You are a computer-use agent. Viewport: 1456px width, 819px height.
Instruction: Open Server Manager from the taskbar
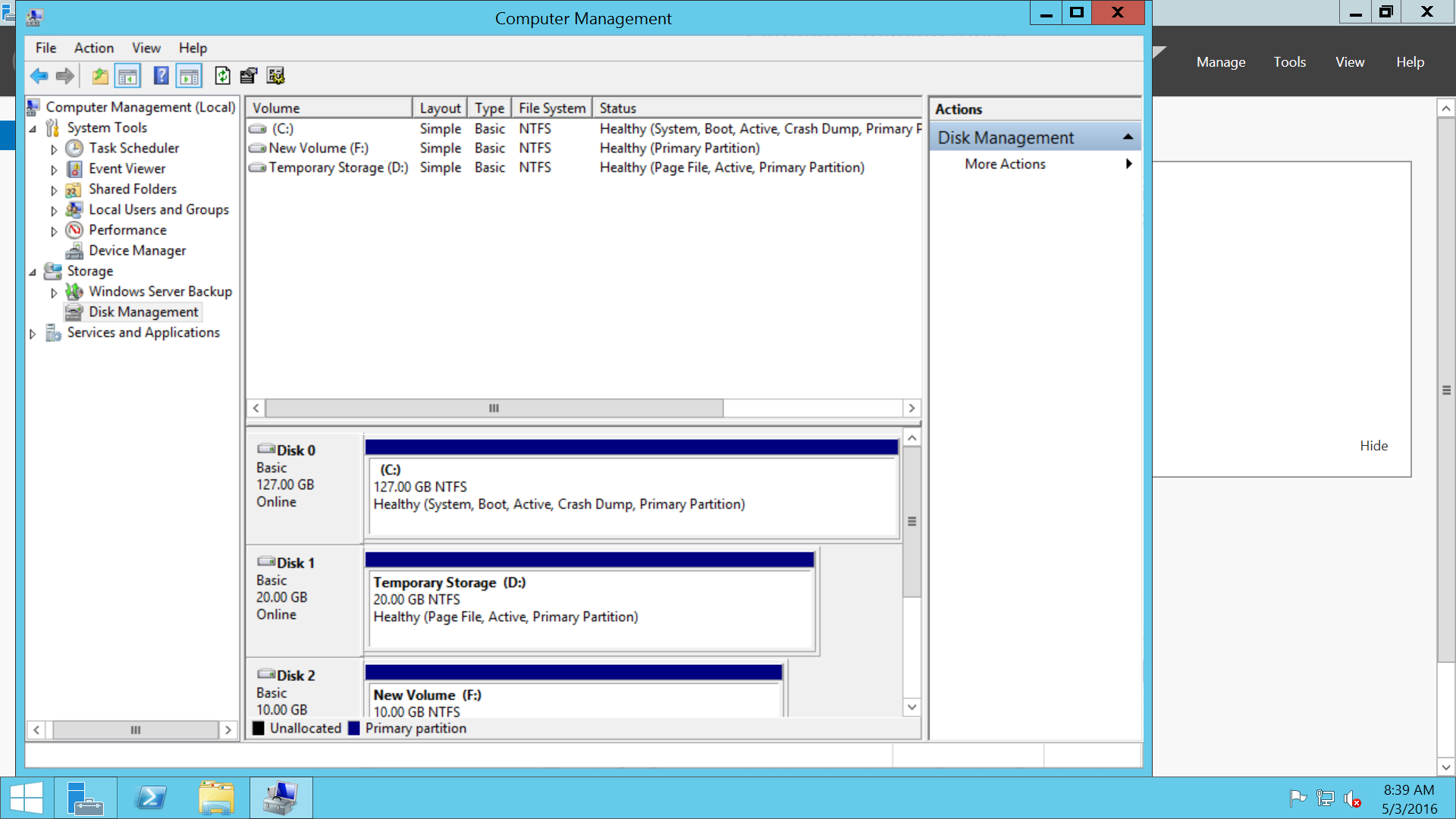pyautogui.click(x=85, y=798)
